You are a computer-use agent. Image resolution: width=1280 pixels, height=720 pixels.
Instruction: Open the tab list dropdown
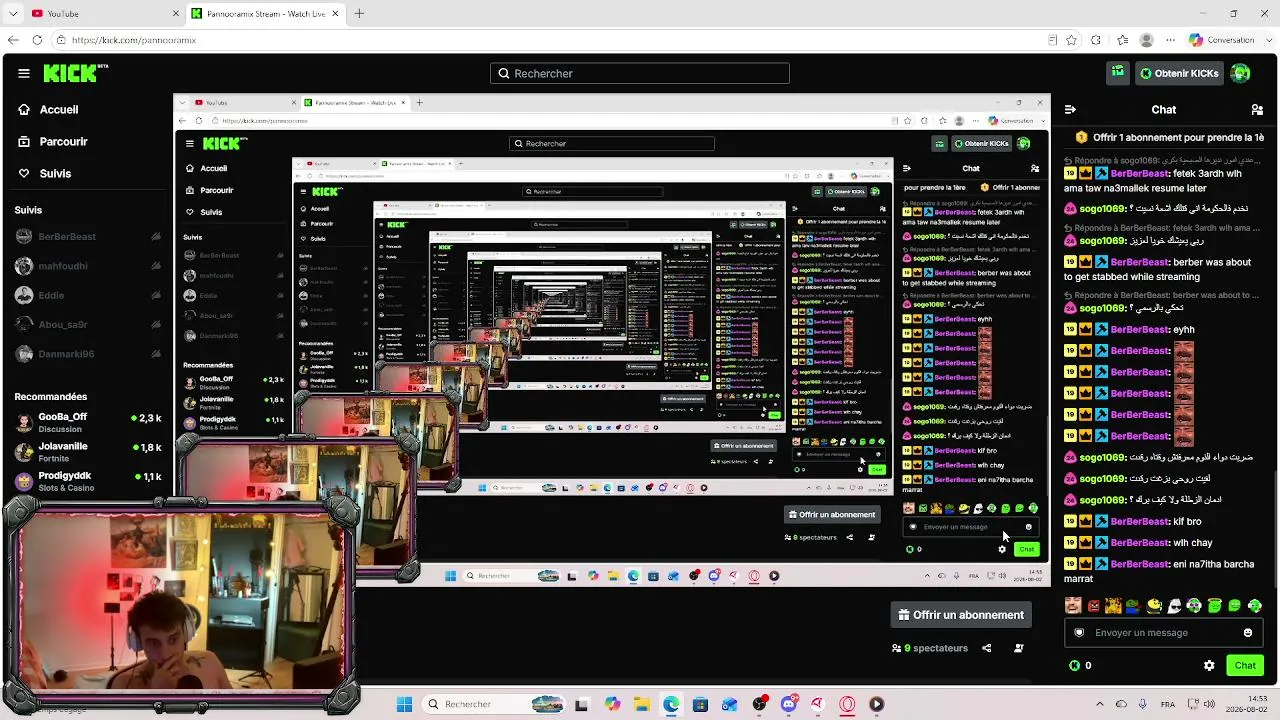[13, 13]
